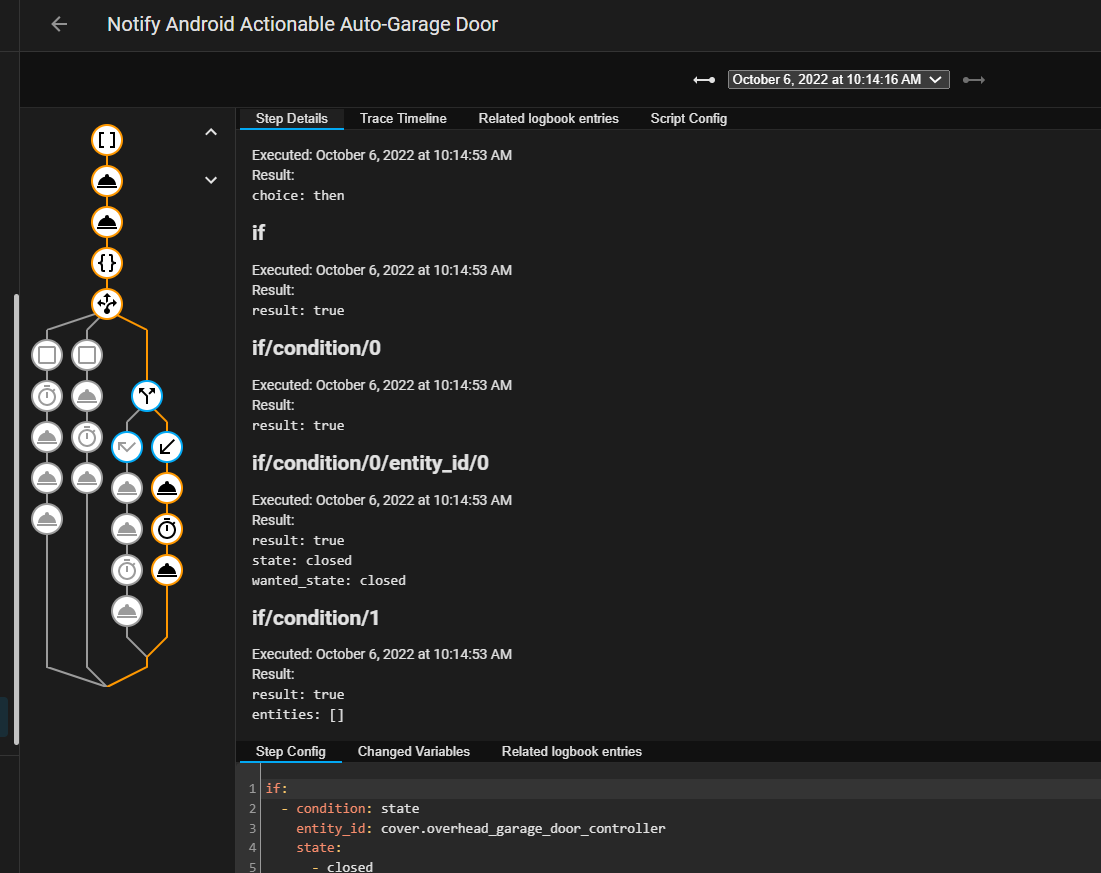
Task: Go back using the header back arrow
Action: (x=58, y=24)
